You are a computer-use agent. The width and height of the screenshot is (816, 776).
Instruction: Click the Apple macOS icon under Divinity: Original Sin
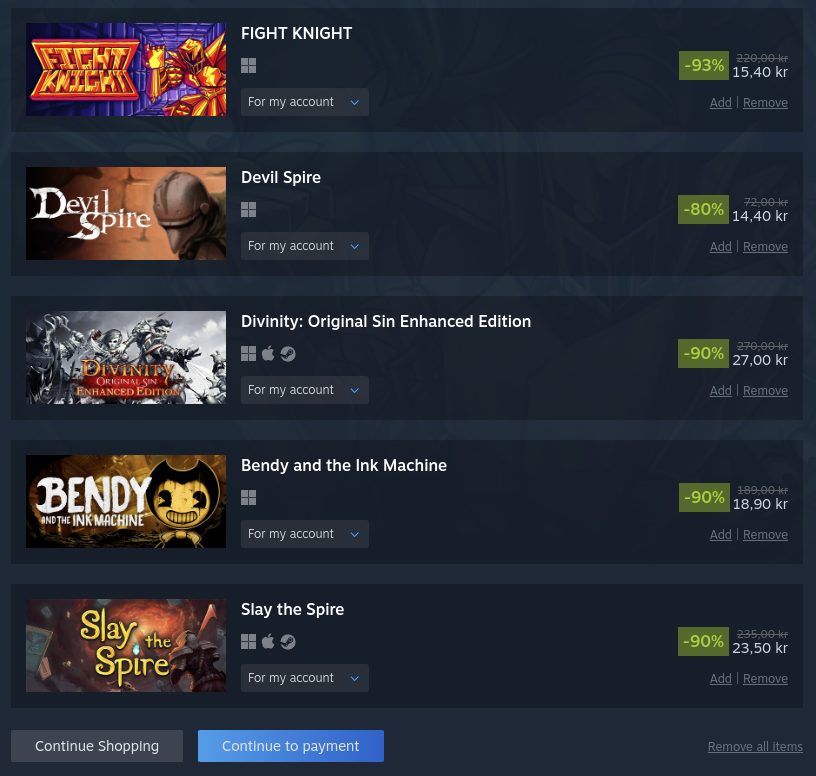coord(268,354)
